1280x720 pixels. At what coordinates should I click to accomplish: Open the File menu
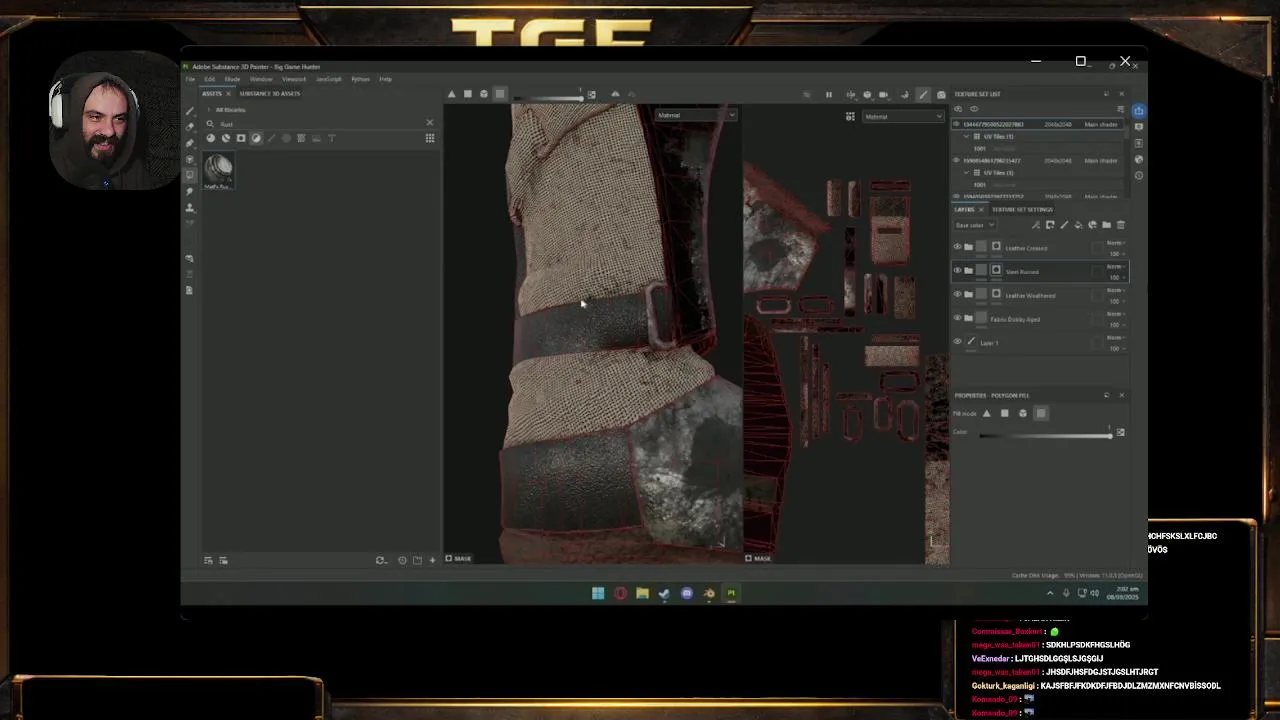point(190,79)
